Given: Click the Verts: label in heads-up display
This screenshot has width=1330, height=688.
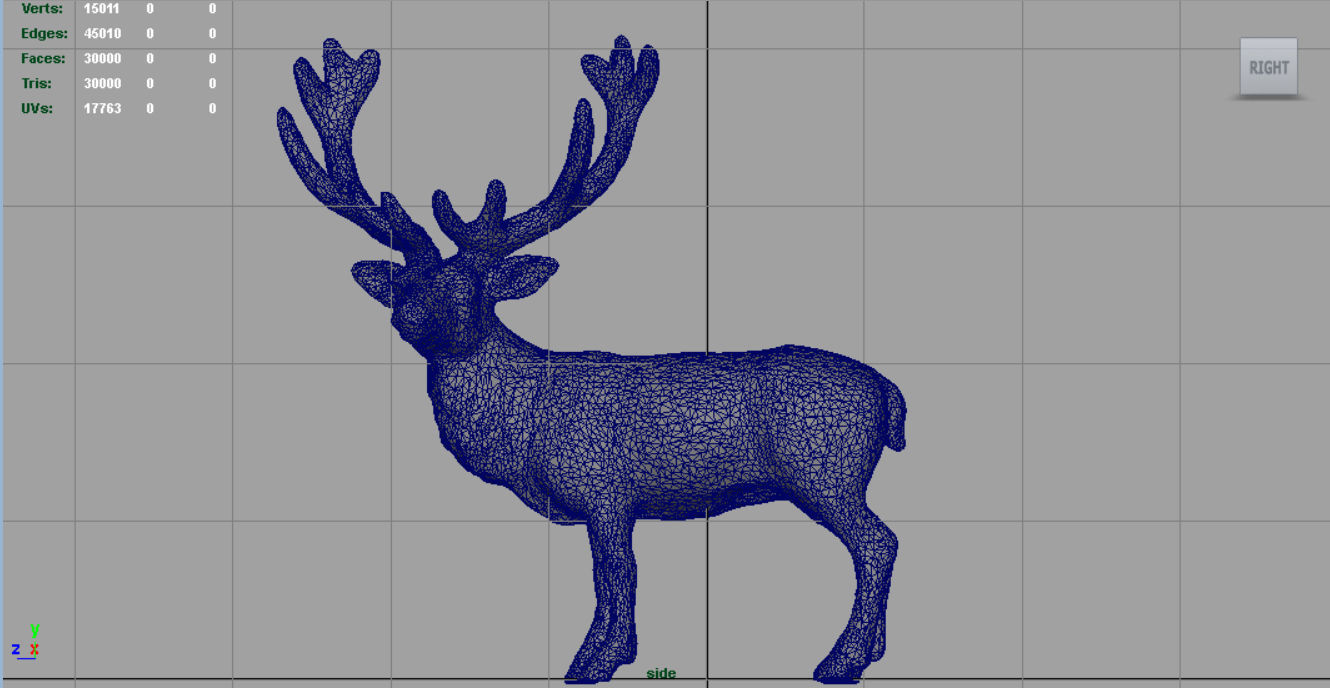Looking at the screenshot, I should [42, 8].
